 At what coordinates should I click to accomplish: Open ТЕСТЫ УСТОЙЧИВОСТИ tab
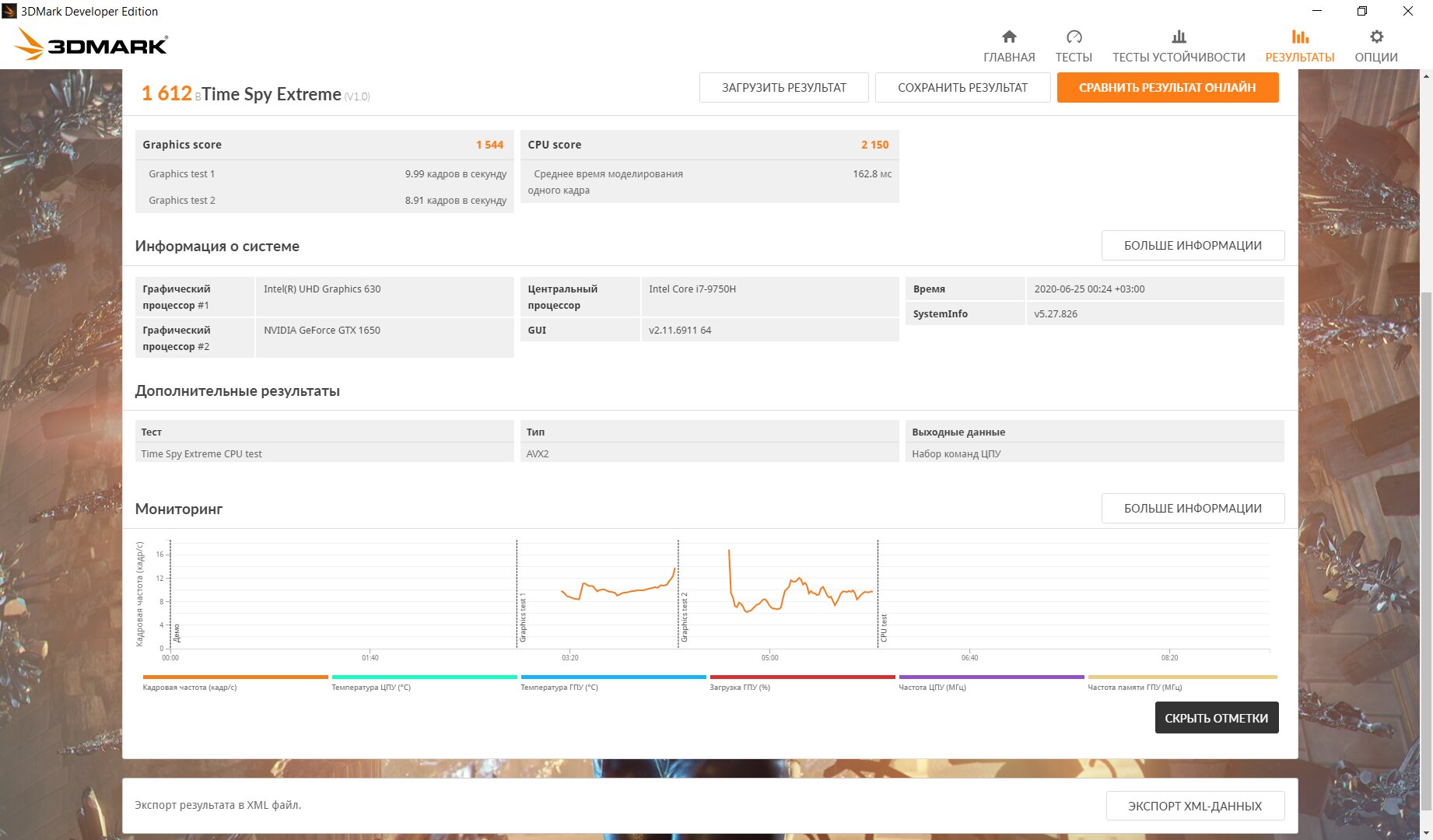pyautogui.click(x=1179, y=57)
